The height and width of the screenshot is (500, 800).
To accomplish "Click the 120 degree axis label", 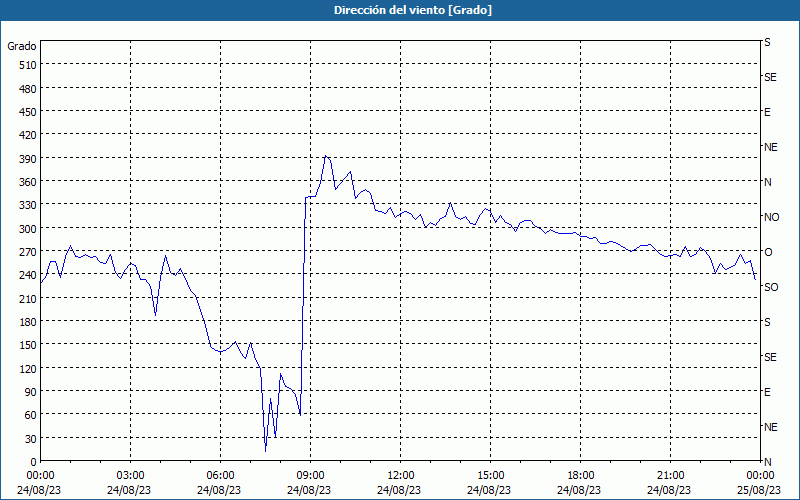I will coord(28,369).
